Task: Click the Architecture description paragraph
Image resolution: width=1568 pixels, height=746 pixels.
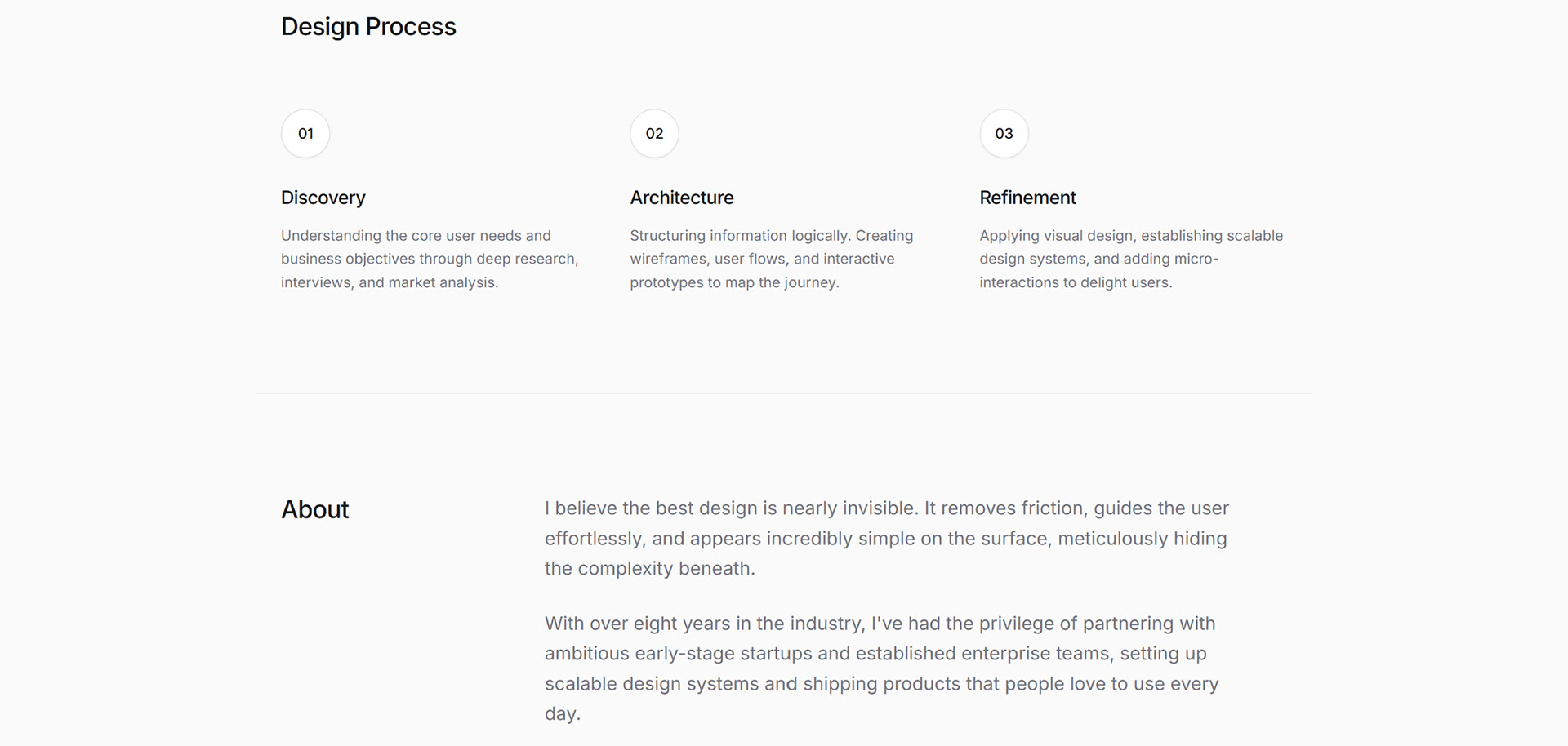Action: [771, 259]
